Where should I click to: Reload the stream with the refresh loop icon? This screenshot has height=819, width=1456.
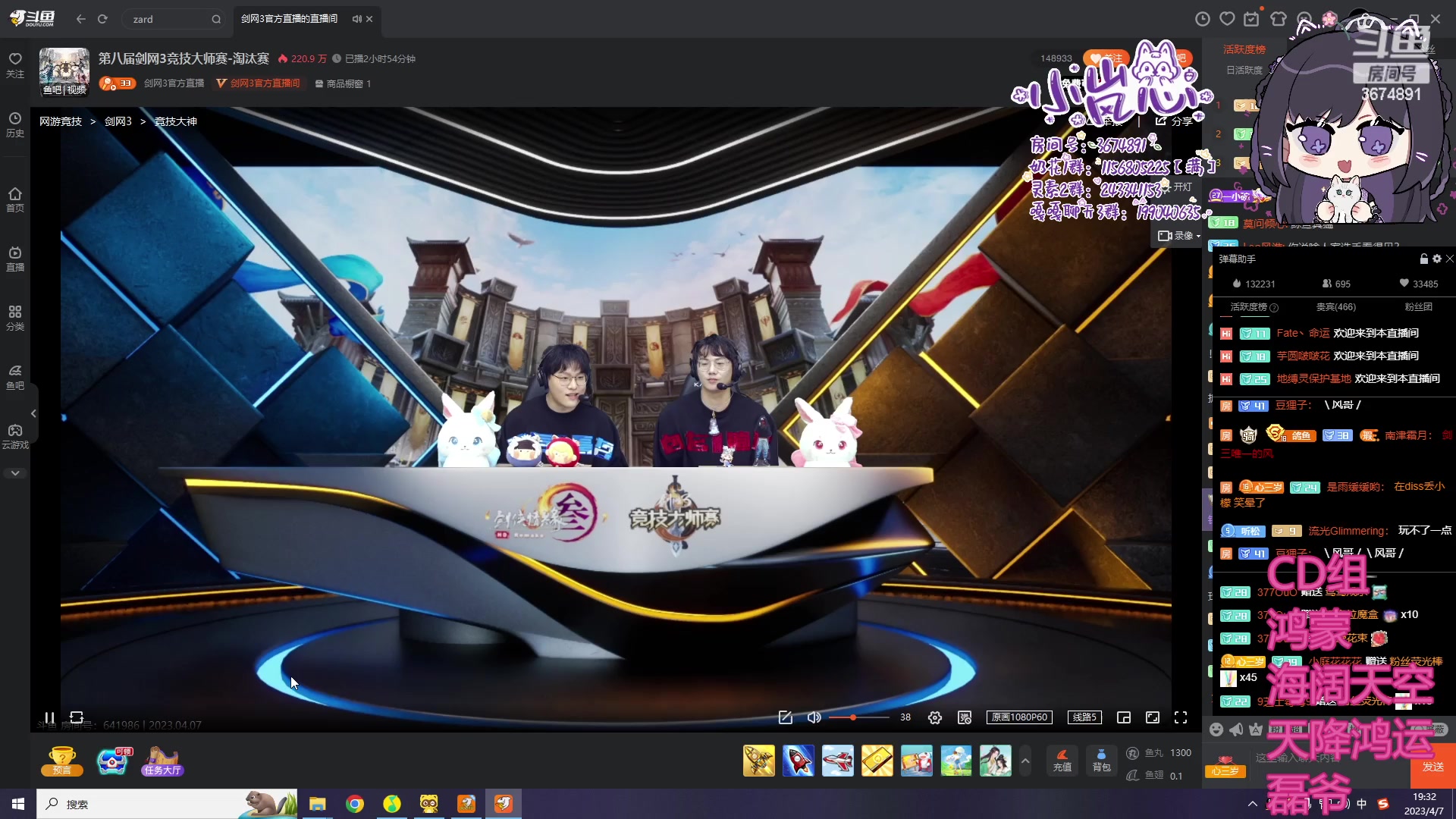pos(77,717)
